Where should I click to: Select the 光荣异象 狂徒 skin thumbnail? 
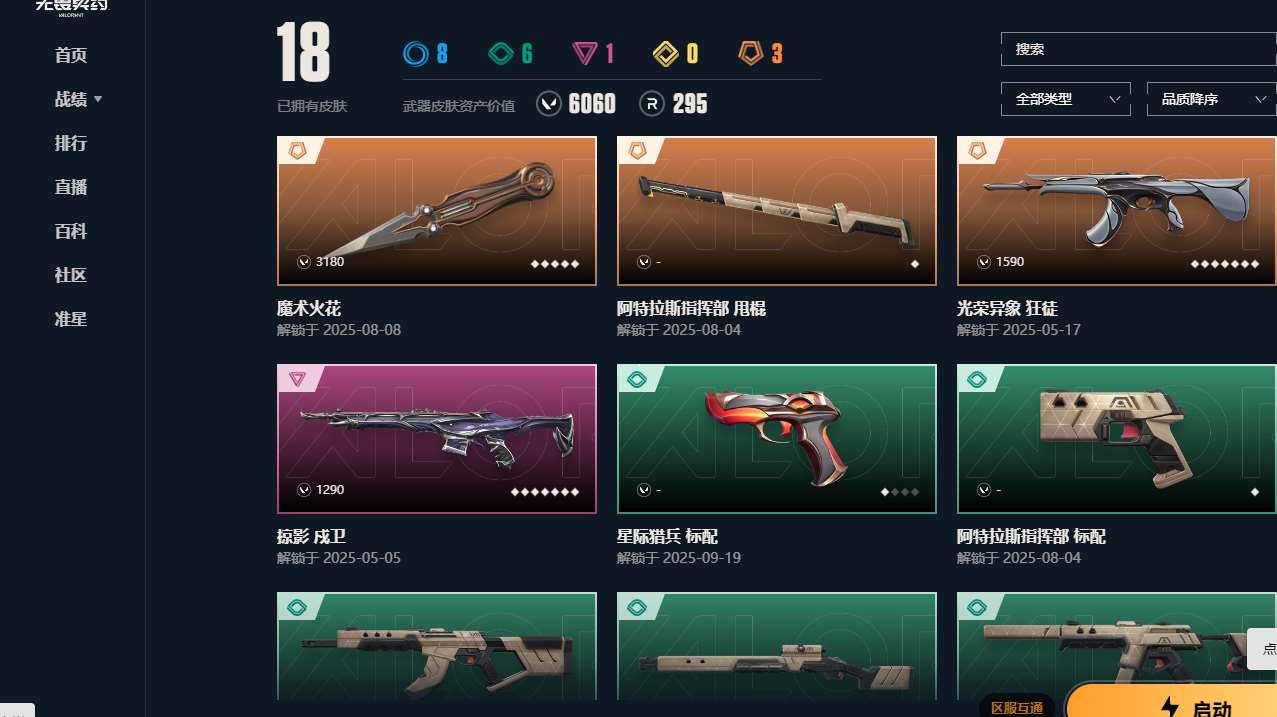coord(1117,211)
